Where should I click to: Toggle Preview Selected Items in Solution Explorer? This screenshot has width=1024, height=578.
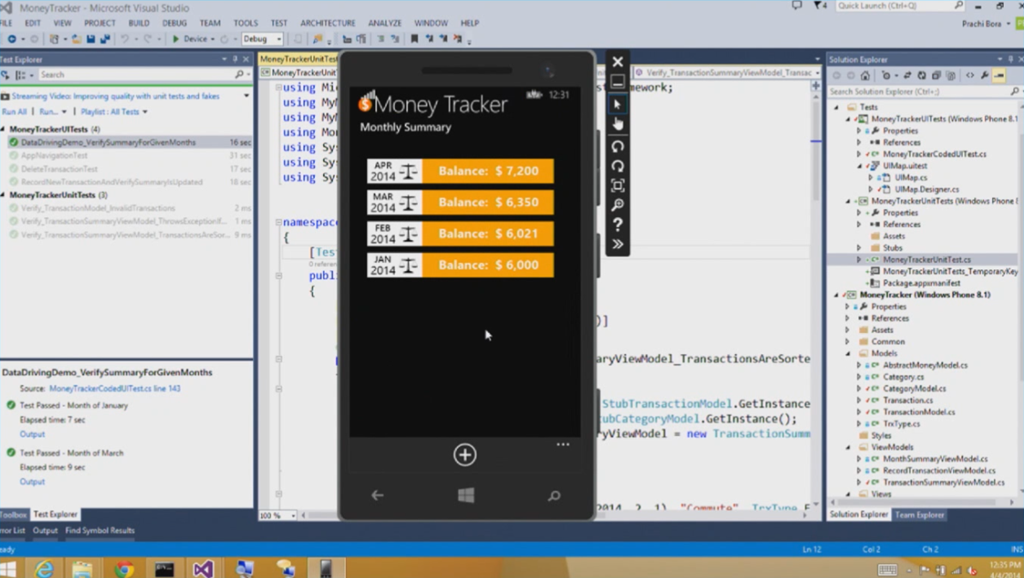[999, 76]
